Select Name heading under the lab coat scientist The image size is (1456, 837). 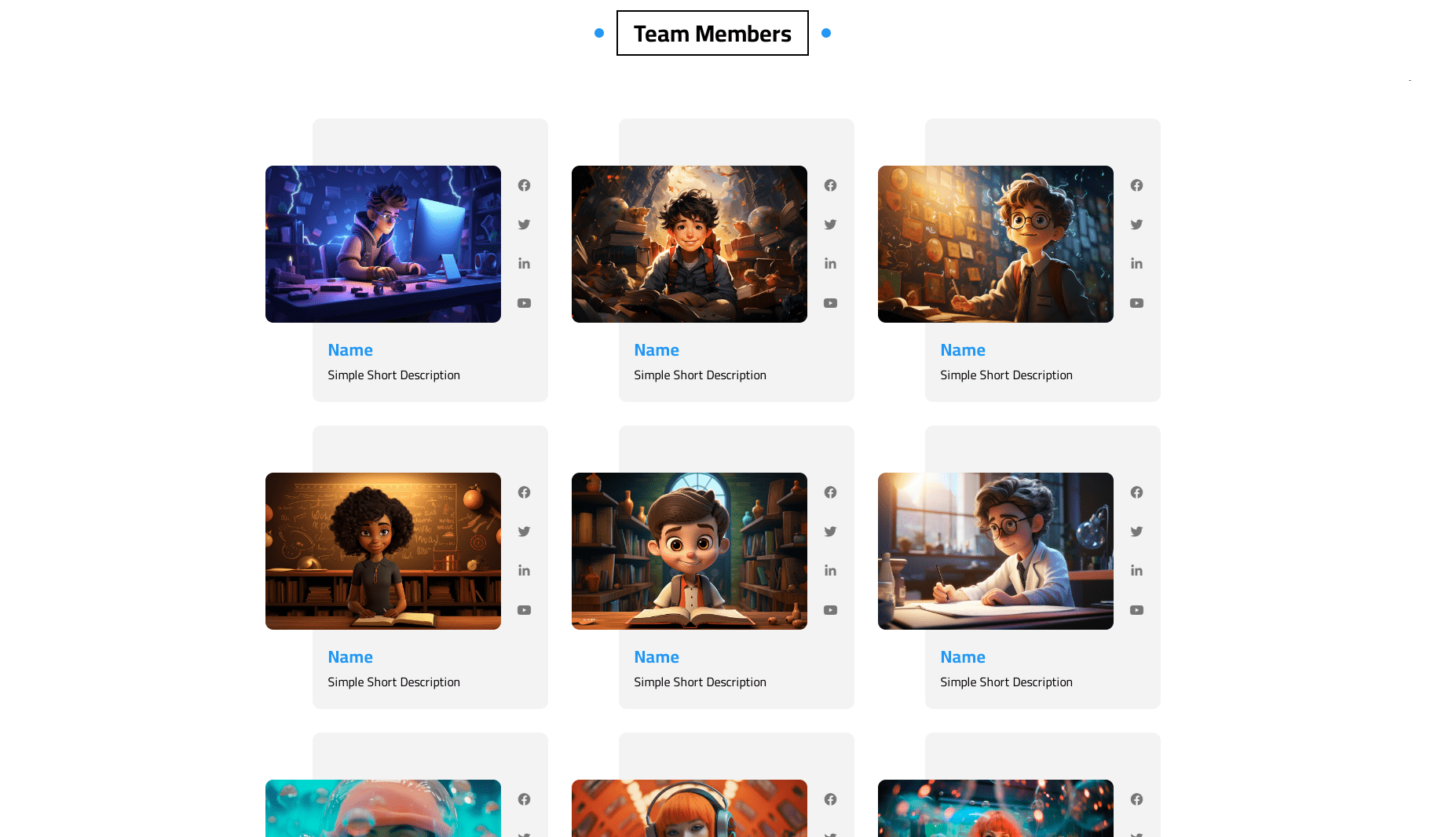pos(962,657)
